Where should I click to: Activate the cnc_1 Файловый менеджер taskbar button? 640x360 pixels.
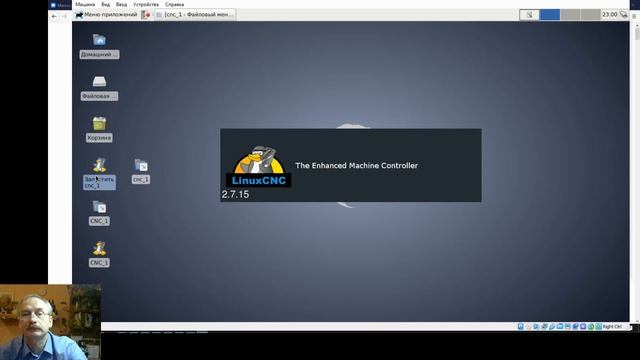click(x=195, y=15)
